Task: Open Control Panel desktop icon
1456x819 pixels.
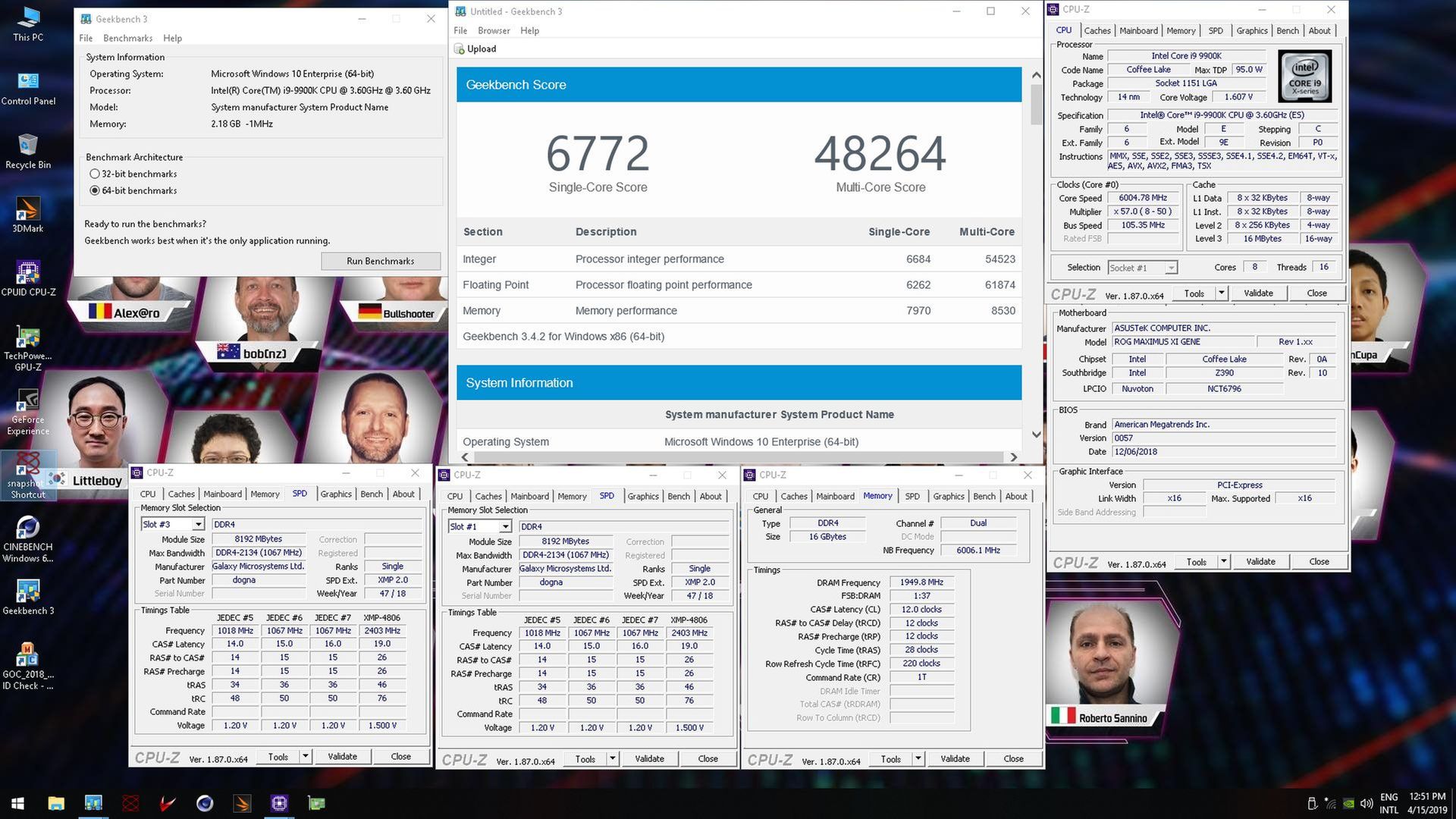Action: (28, 88)
